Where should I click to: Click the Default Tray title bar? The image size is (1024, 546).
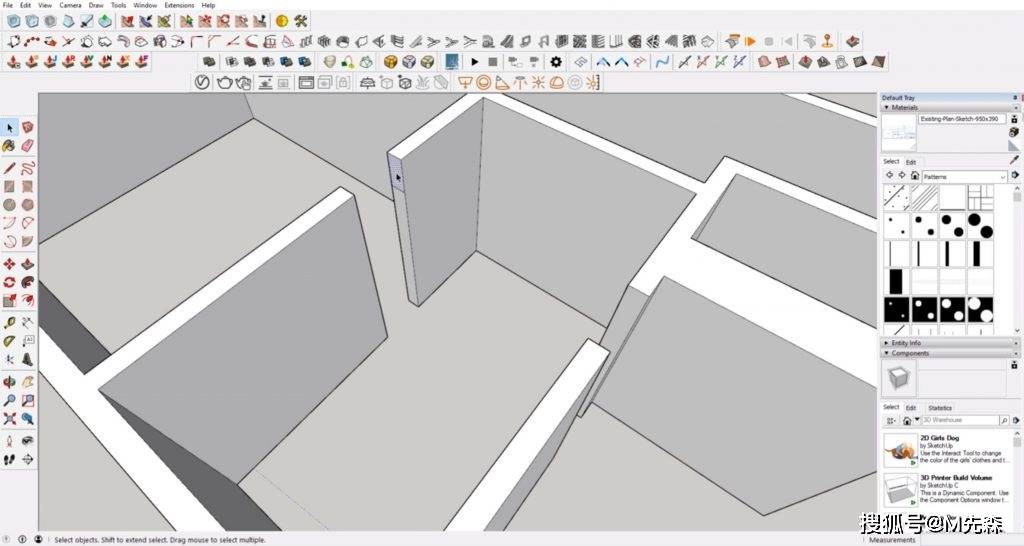[x=950, y=98]
